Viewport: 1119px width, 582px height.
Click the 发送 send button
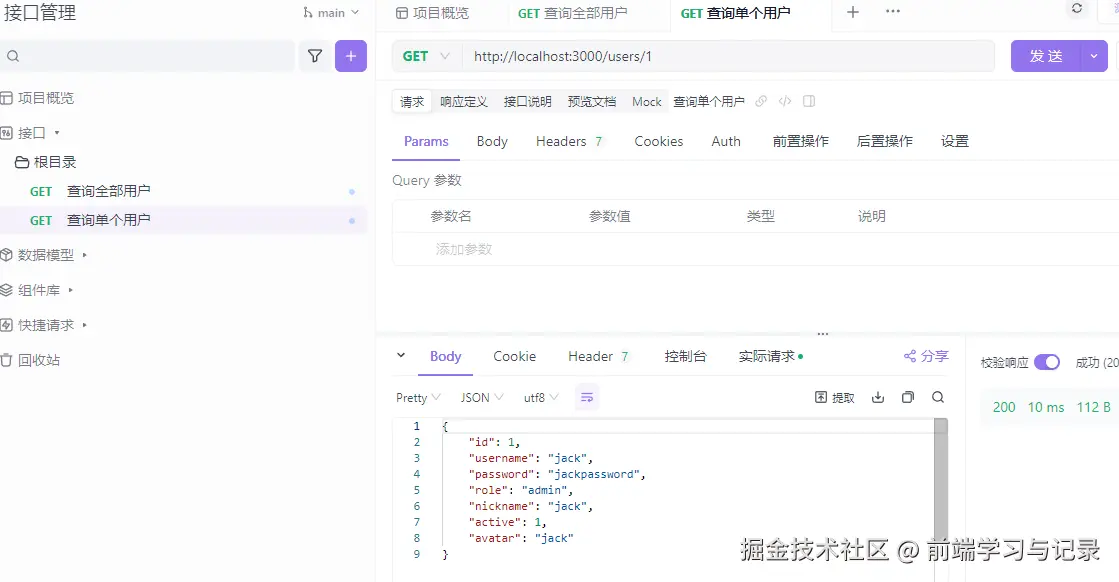tap(1046, 56)
